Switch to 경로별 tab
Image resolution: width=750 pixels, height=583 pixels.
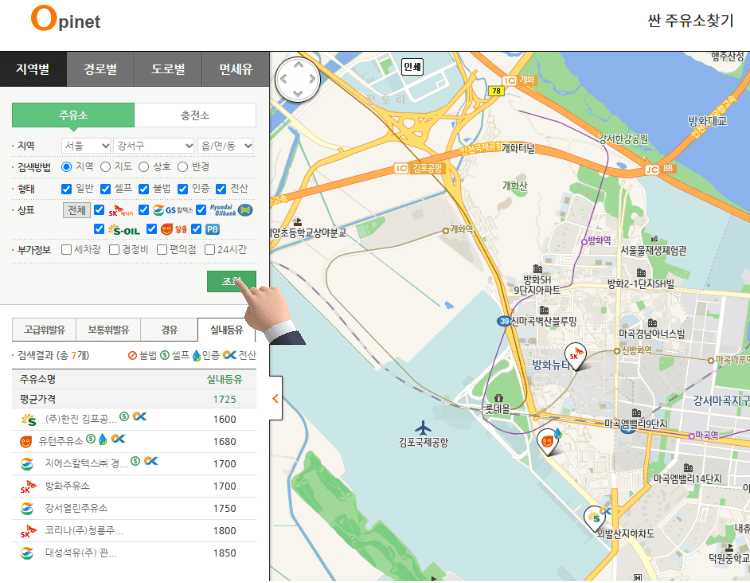[x=100, y=69]
